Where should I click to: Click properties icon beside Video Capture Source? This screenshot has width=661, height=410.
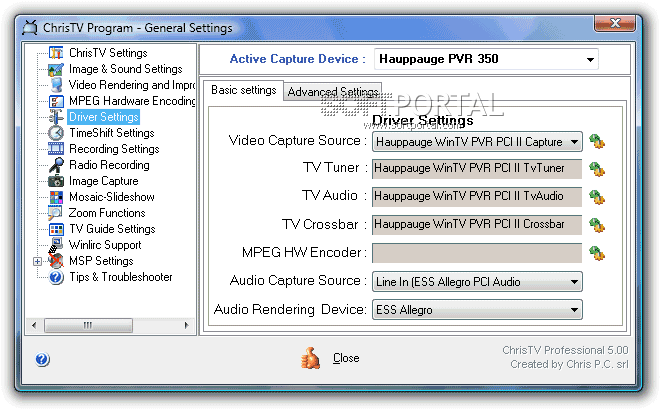tap(597, 142)
